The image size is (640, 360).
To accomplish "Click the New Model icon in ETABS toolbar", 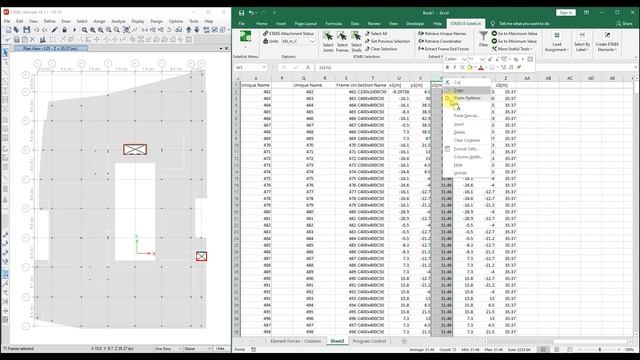I will 9,30.
